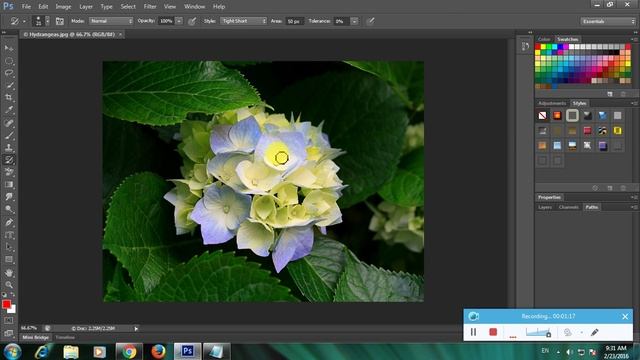Swap foreground and background colors
This screenshot has width=640, height=360.
coord(13,294)
